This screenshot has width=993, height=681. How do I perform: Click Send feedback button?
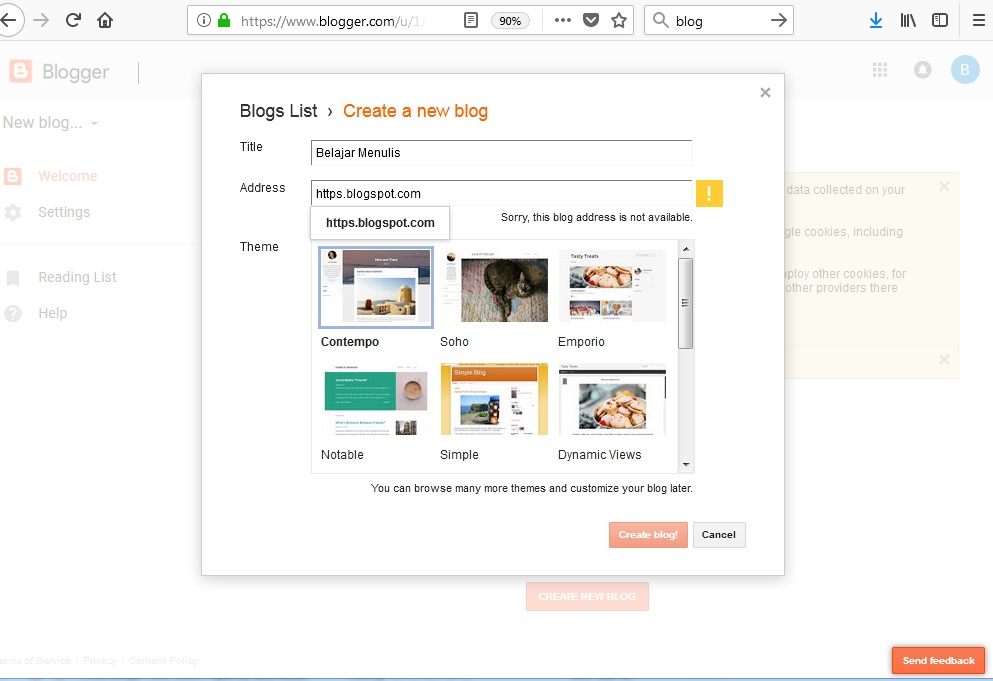click(x=938, y=661)
